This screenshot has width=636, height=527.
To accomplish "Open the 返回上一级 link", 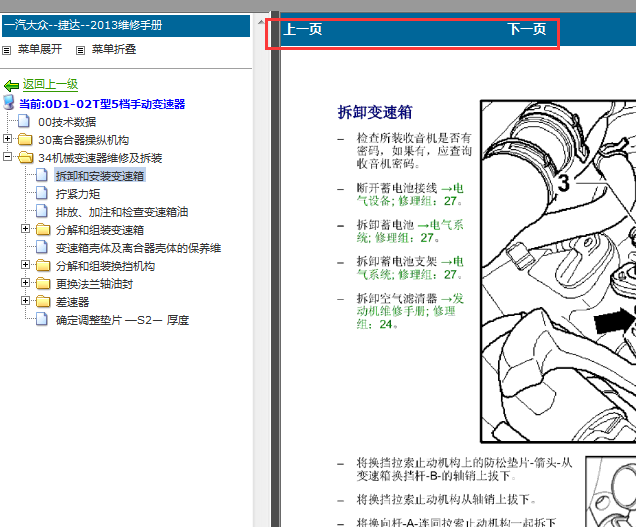I will pyautogui.click(x=50, y=84).
